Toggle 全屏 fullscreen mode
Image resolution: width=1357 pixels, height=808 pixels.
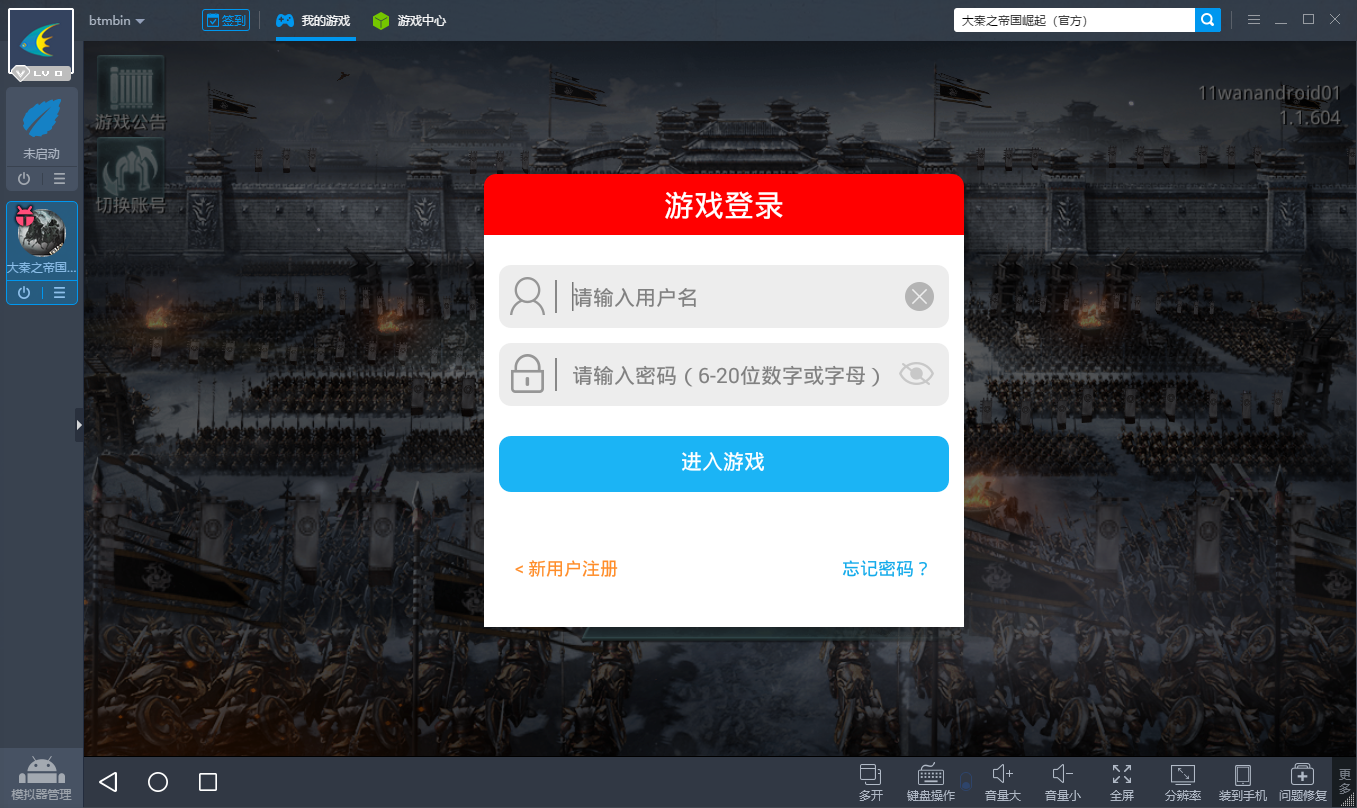pyautogui.click(x=1122, y=782)
